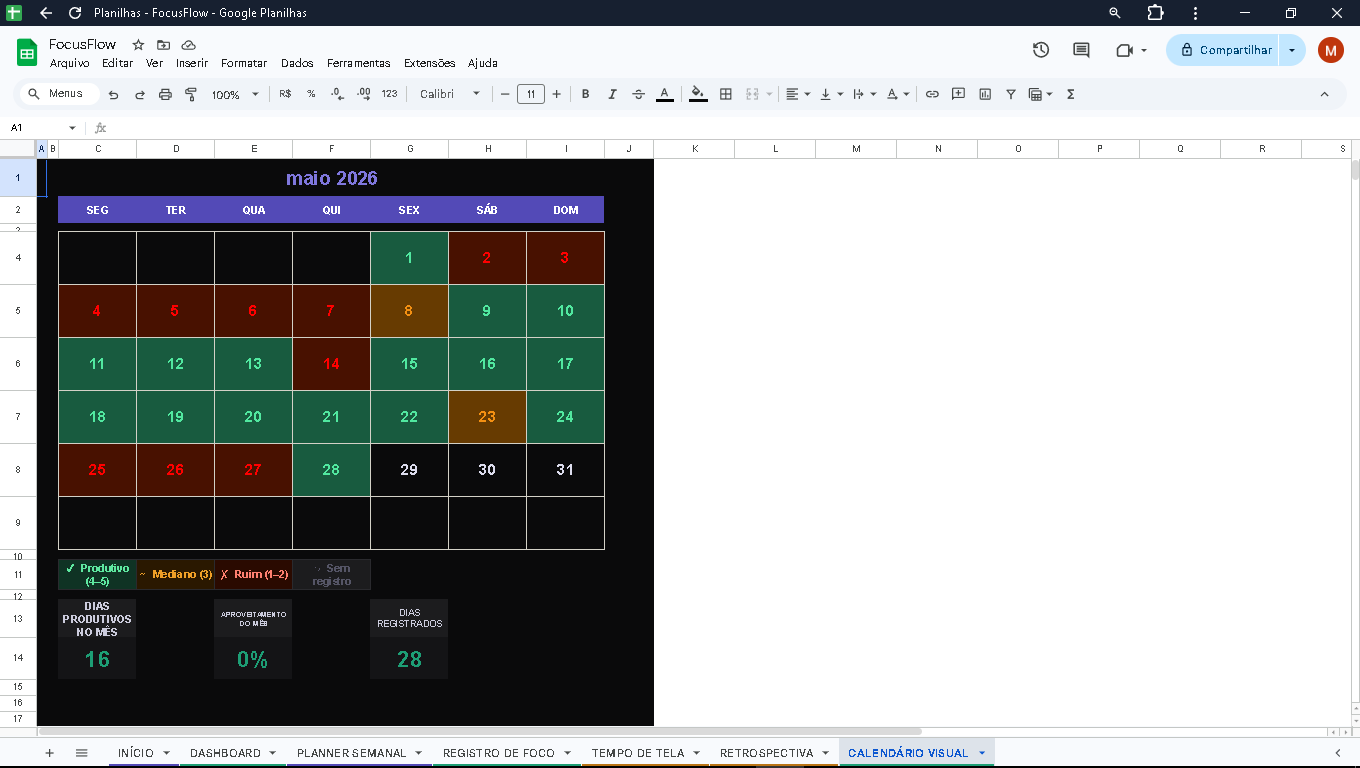Toggle bold formatting
The width and height of the screenshot is (1360, 768).
coord(586,94)
